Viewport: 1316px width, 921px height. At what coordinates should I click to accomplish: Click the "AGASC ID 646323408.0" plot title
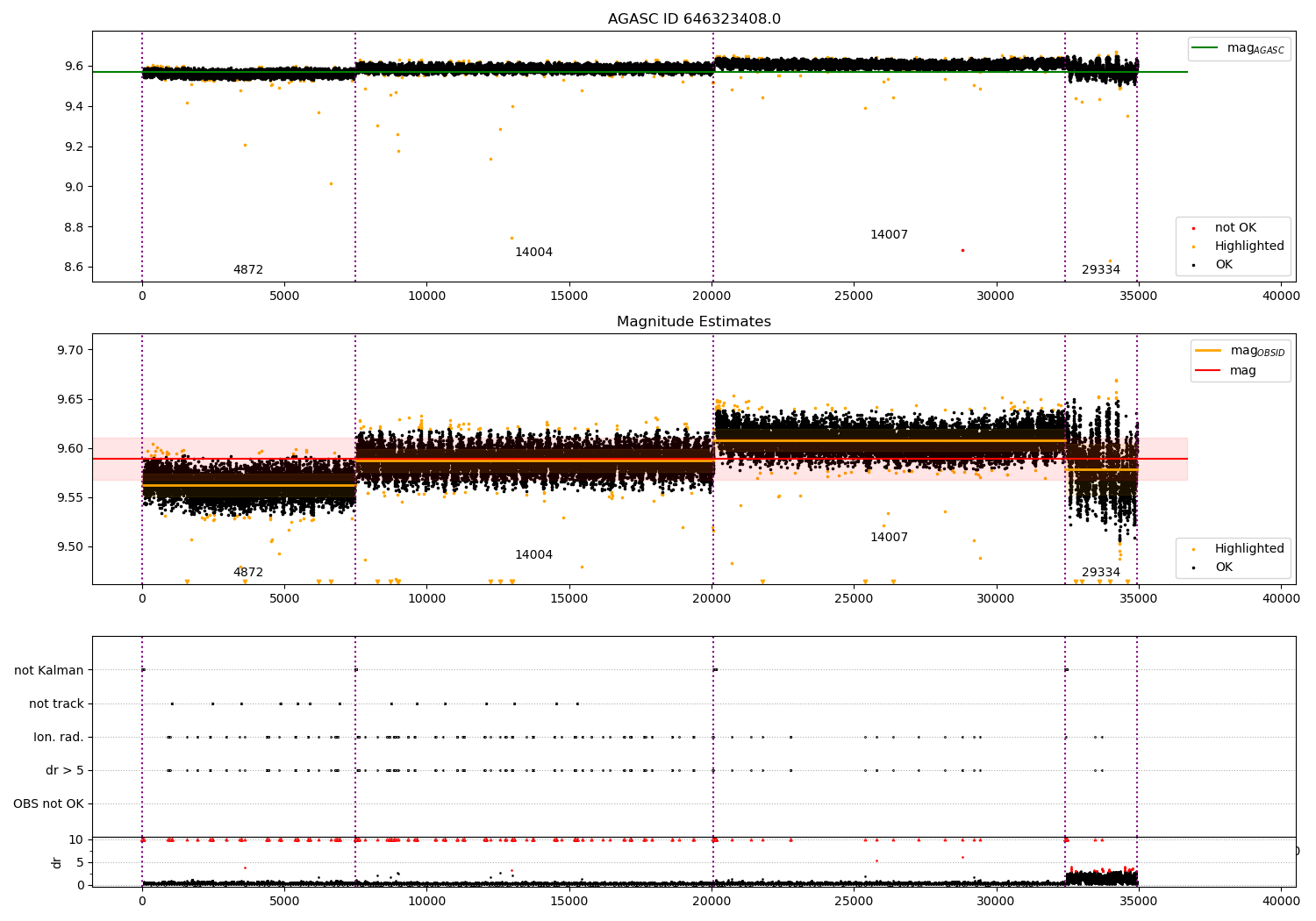click(694, 19)
